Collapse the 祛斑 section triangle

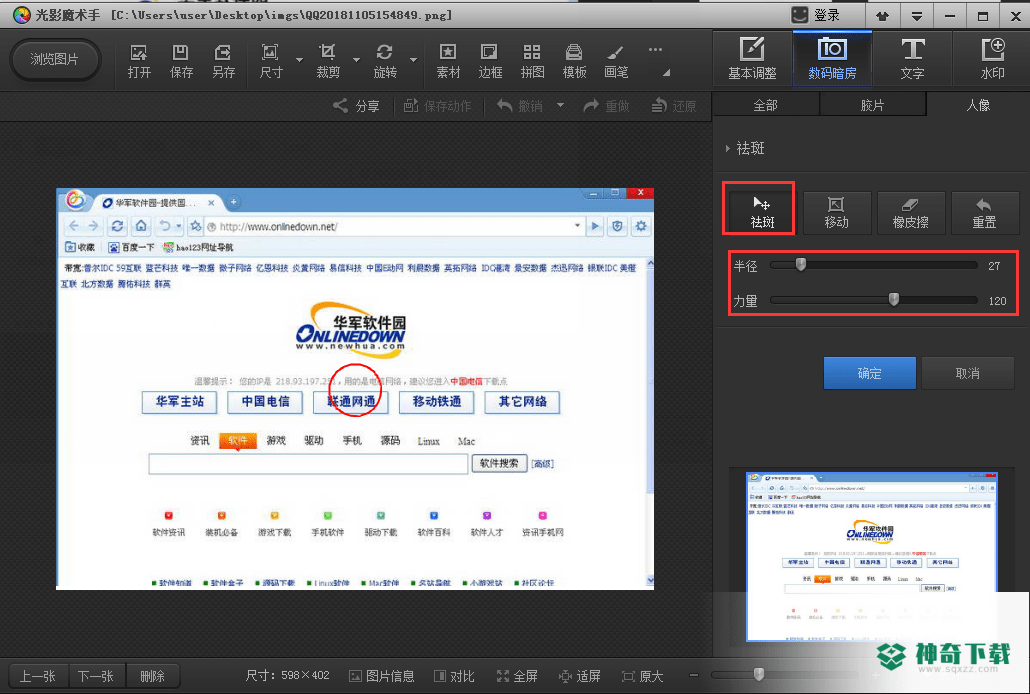[727, 149]
